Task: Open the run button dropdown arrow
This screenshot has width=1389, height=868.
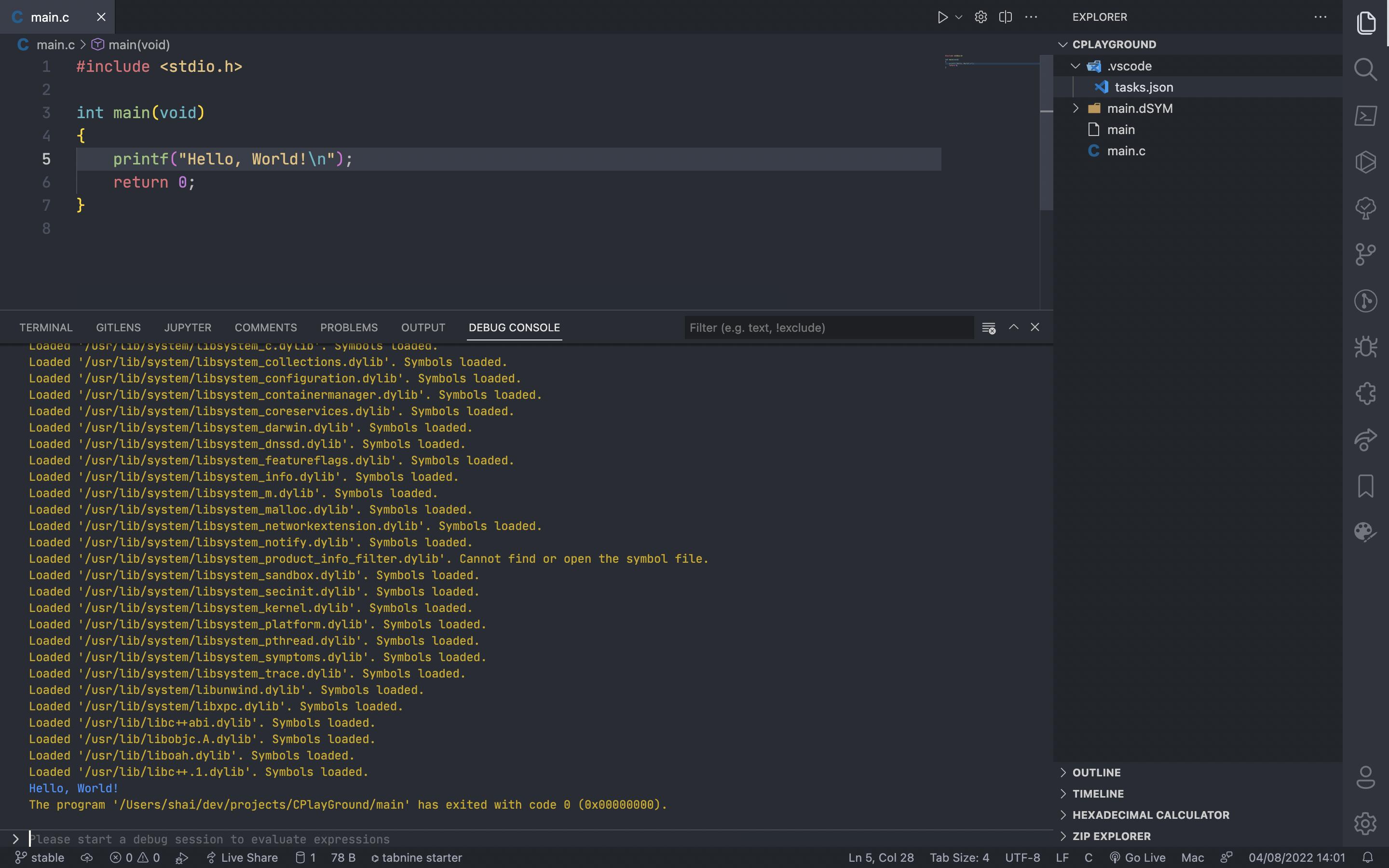Action: 958,17
